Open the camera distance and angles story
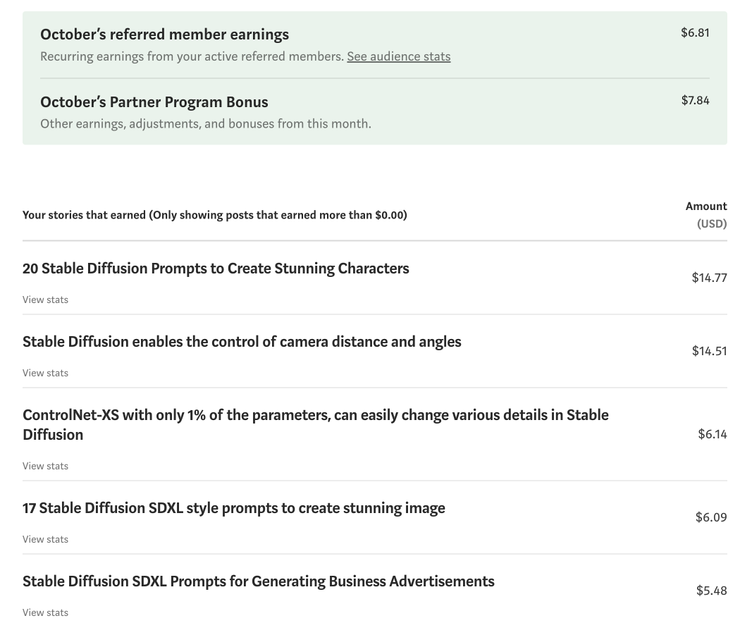Image resolution: width=740 pixels, height=623 pixels. (241, 341)
